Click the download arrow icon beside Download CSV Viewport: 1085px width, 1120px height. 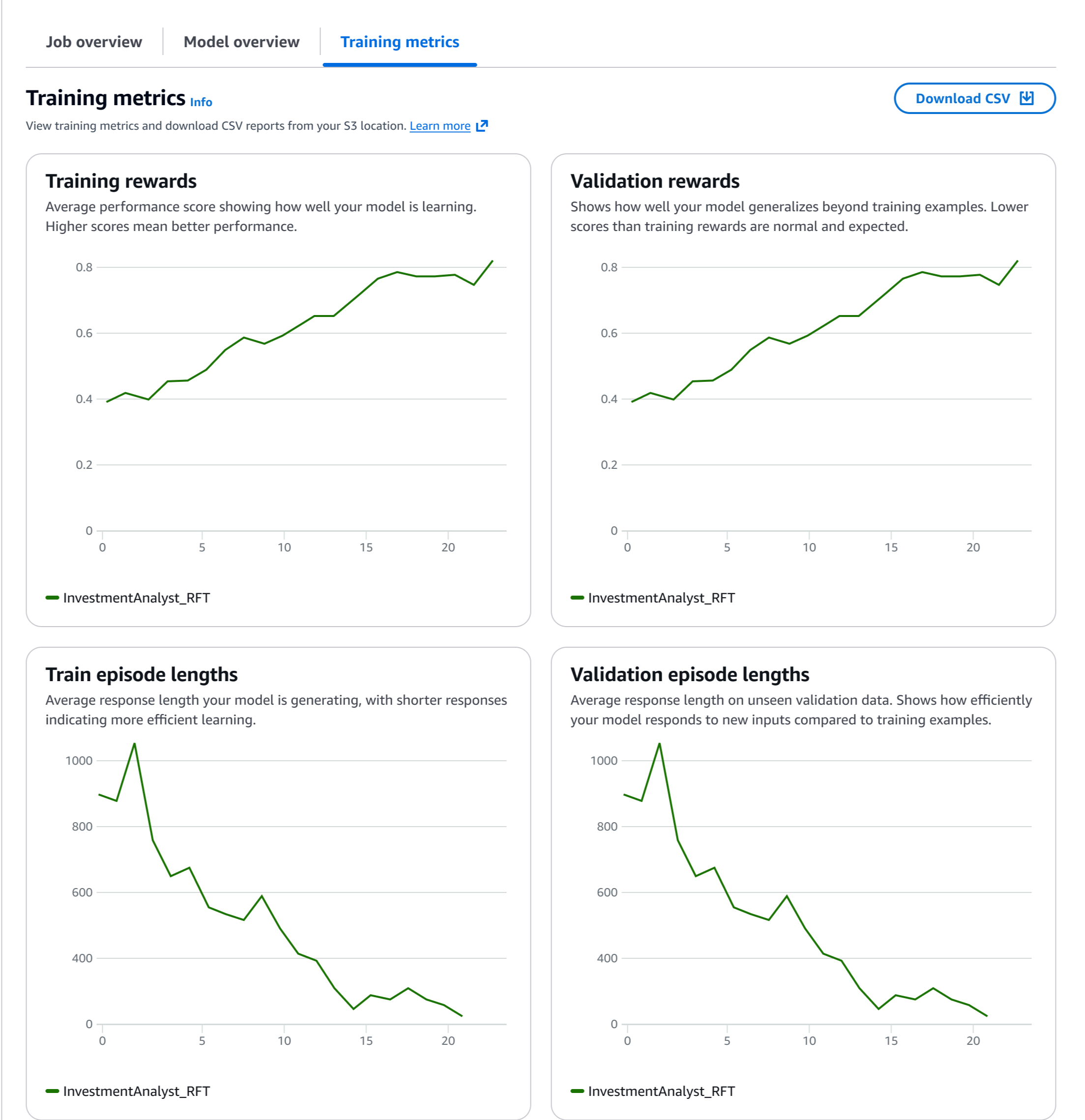point(1026,98)
